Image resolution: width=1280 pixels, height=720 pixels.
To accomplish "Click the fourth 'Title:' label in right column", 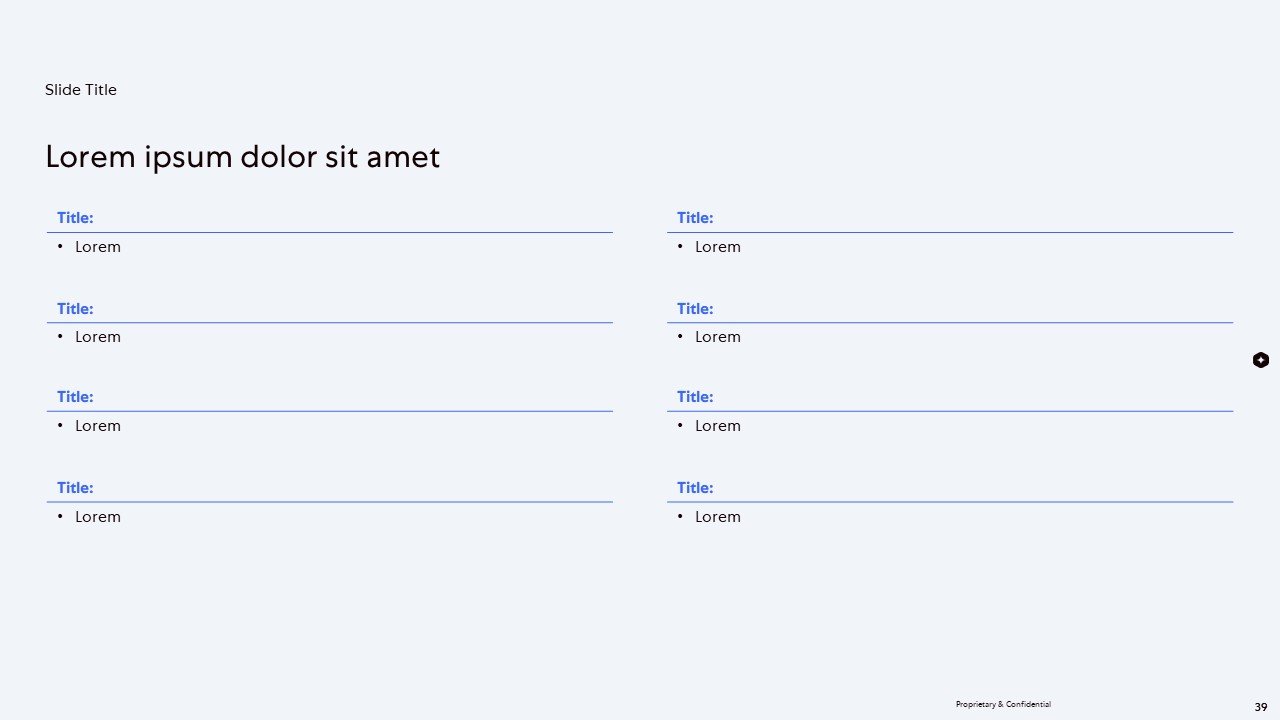I will 695,488.
